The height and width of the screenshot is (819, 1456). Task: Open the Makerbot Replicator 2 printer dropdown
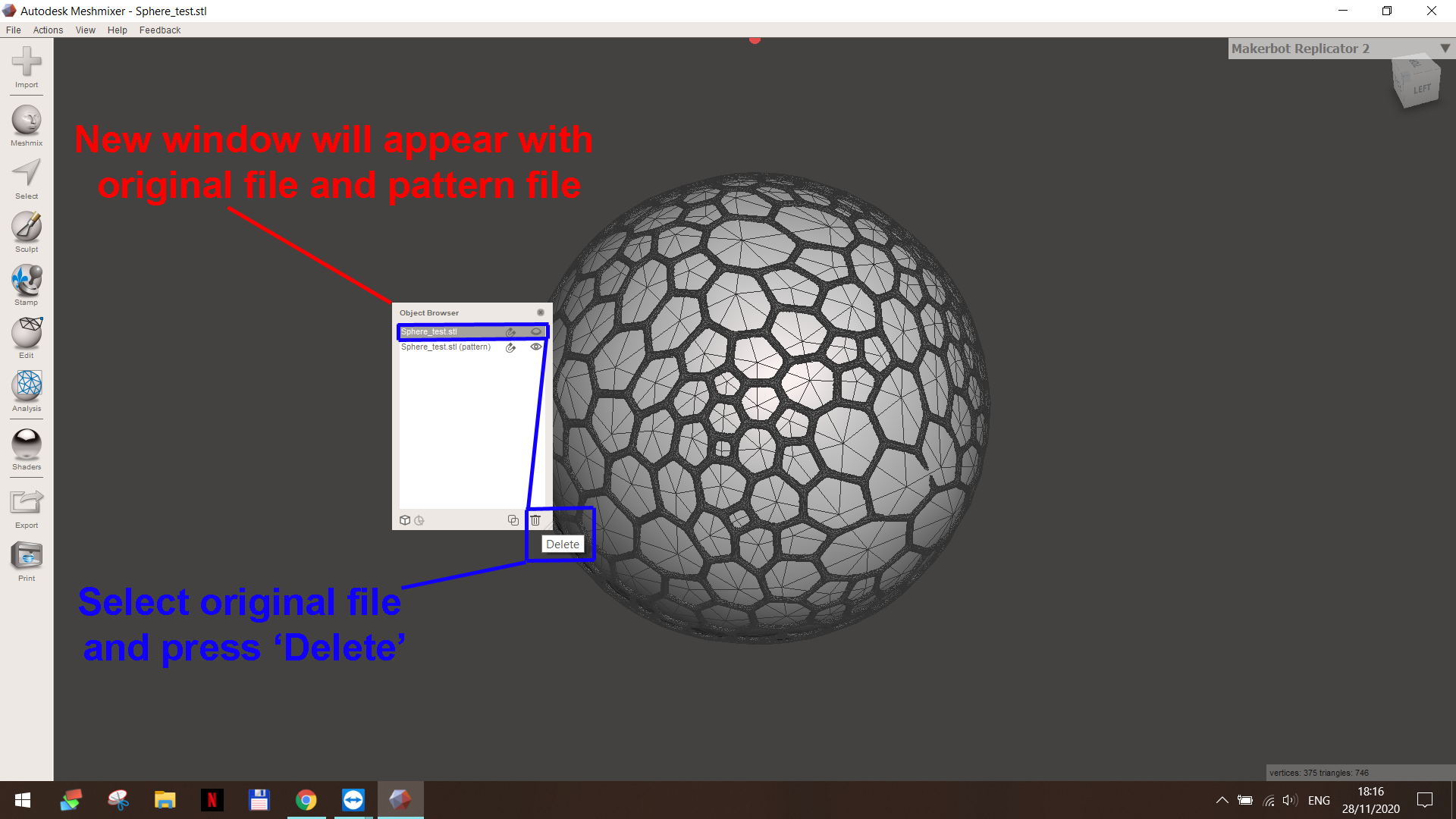(x=1445, y=48)
